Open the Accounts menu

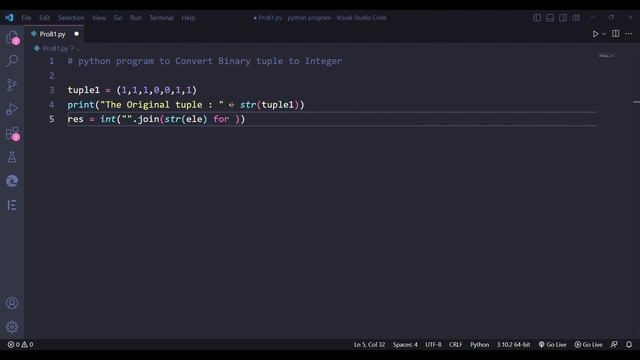pos(12,303)
